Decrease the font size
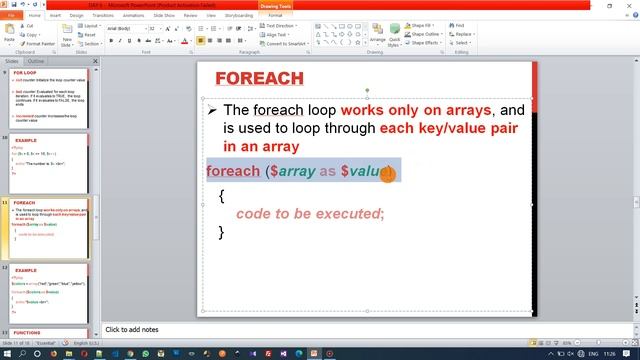 pyautogui.click(x=176, y=29)
